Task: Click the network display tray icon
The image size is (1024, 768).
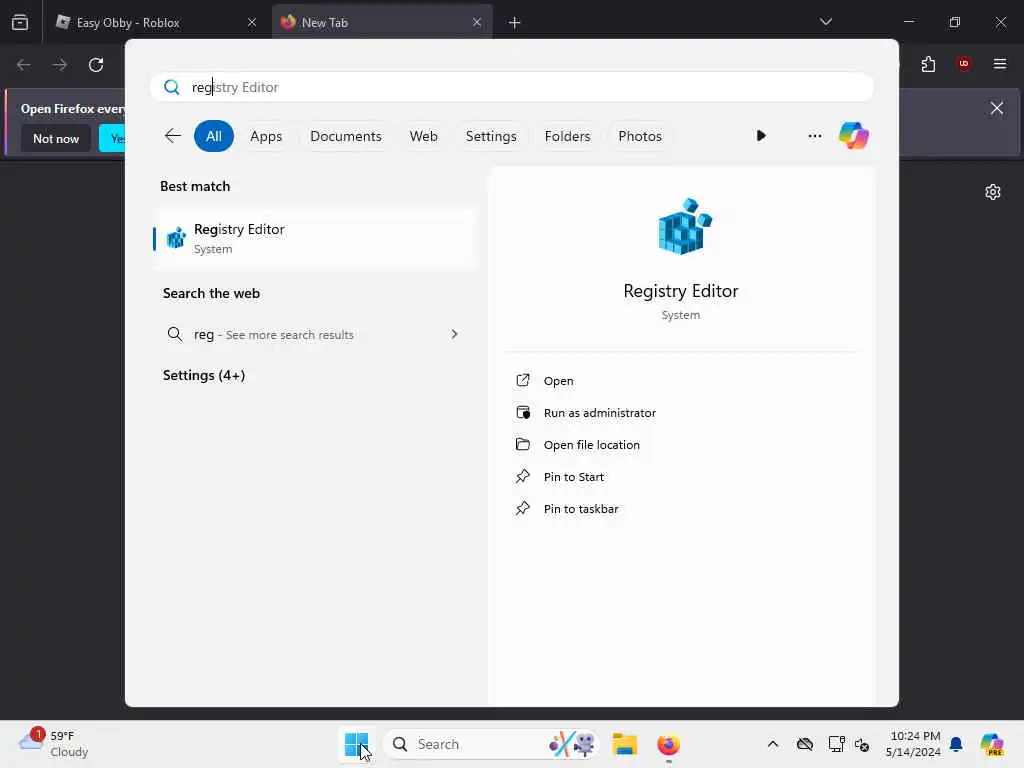Action: 836,744
